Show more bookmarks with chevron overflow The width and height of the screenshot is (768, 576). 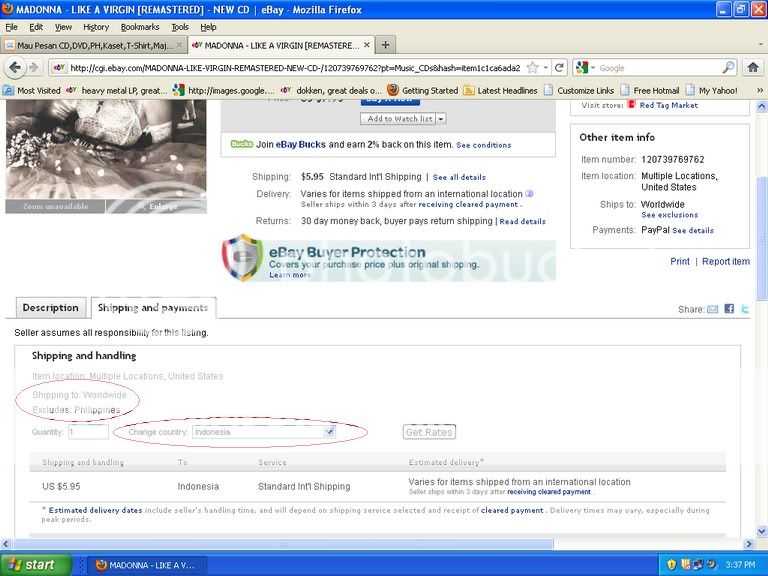(760, 90)
